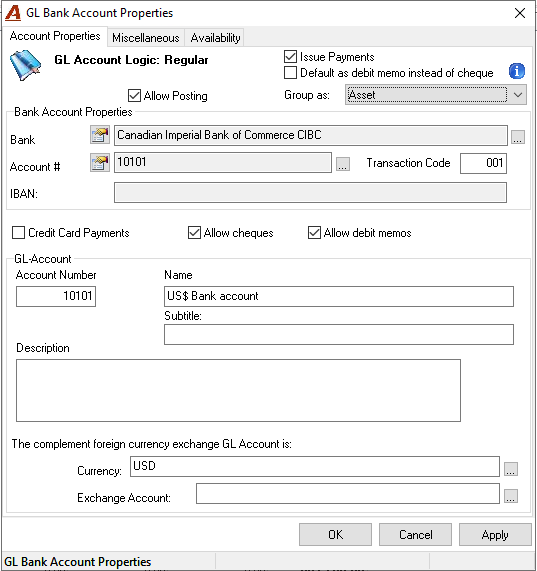Click the Transaction Code field with 001
537x571 pixels.
pyautogui.click(x=483, y=164)
